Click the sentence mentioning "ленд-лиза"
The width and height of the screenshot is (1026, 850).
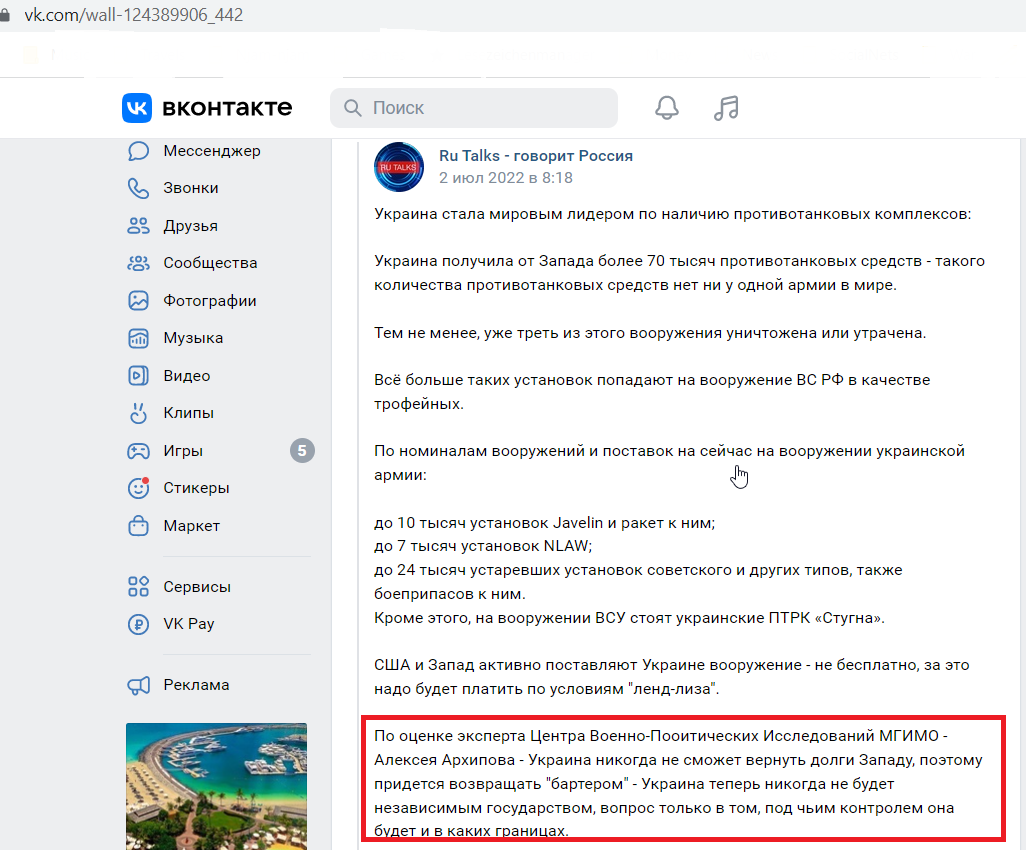point(671,677)
